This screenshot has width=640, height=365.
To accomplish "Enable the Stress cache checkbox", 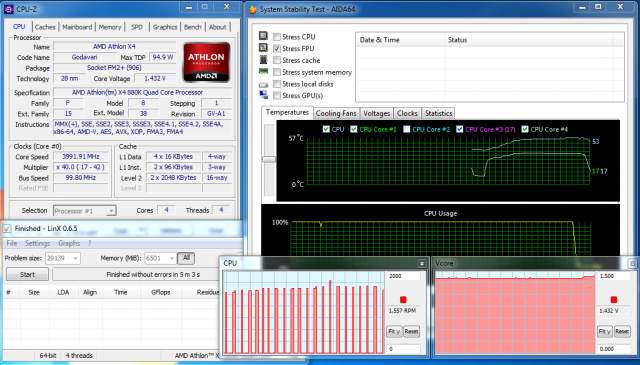I will (x=277, y=60).
